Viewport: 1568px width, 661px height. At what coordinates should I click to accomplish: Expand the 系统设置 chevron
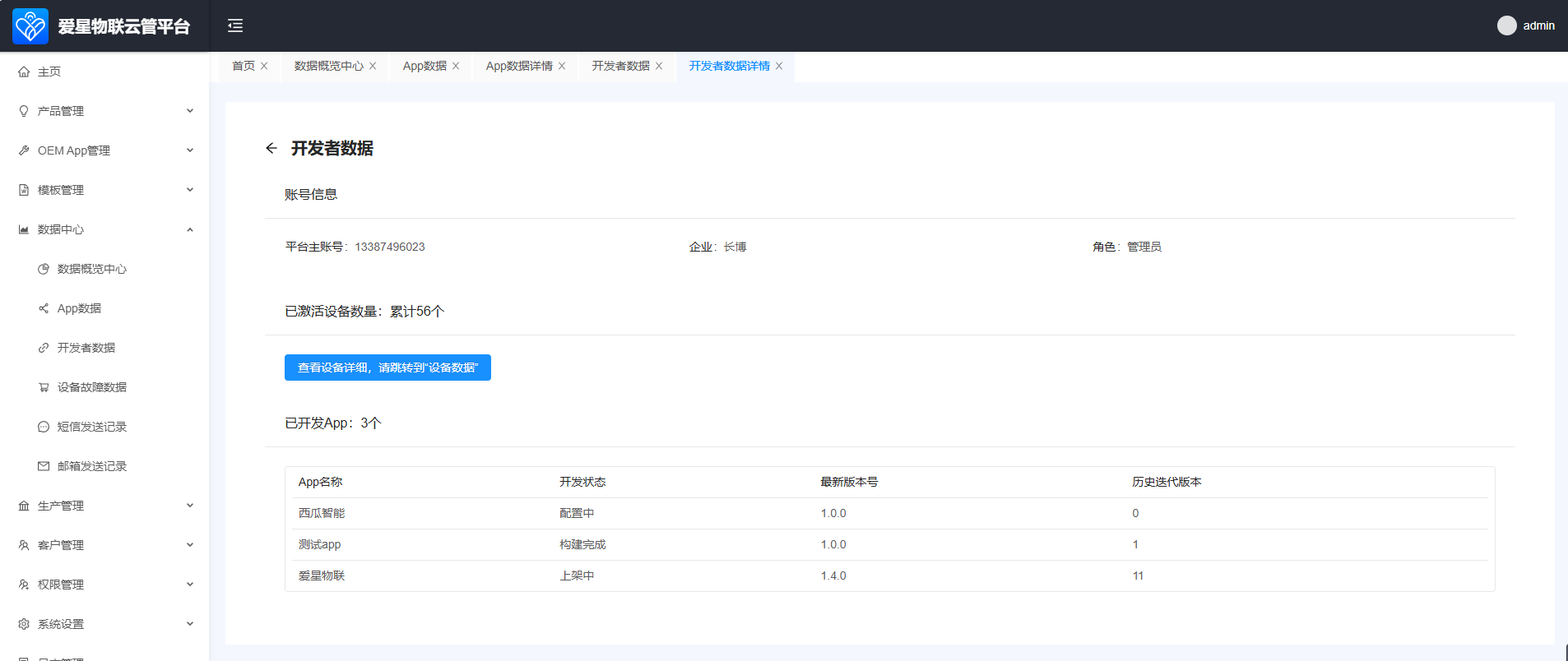point(190,624)
